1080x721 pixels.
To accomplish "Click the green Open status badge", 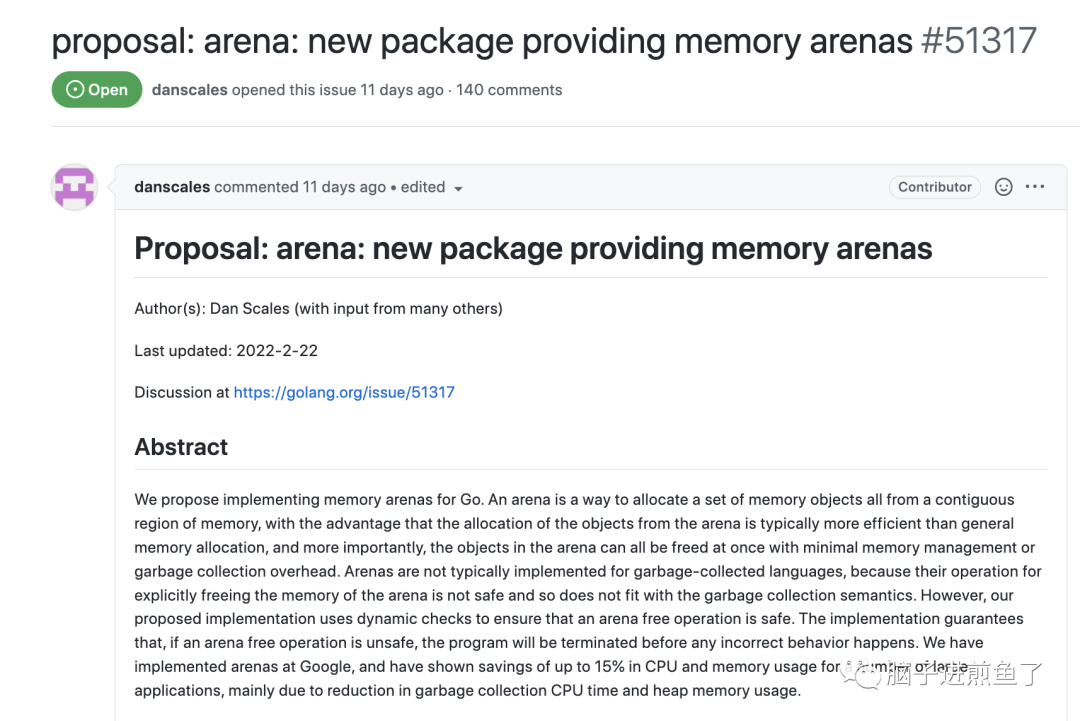I will (97, 90).
